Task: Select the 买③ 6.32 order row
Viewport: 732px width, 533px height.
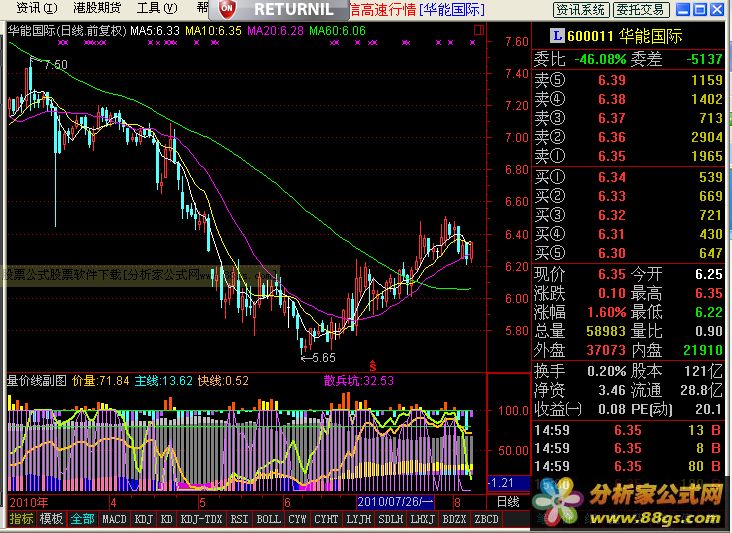Action: coord(628,215)
